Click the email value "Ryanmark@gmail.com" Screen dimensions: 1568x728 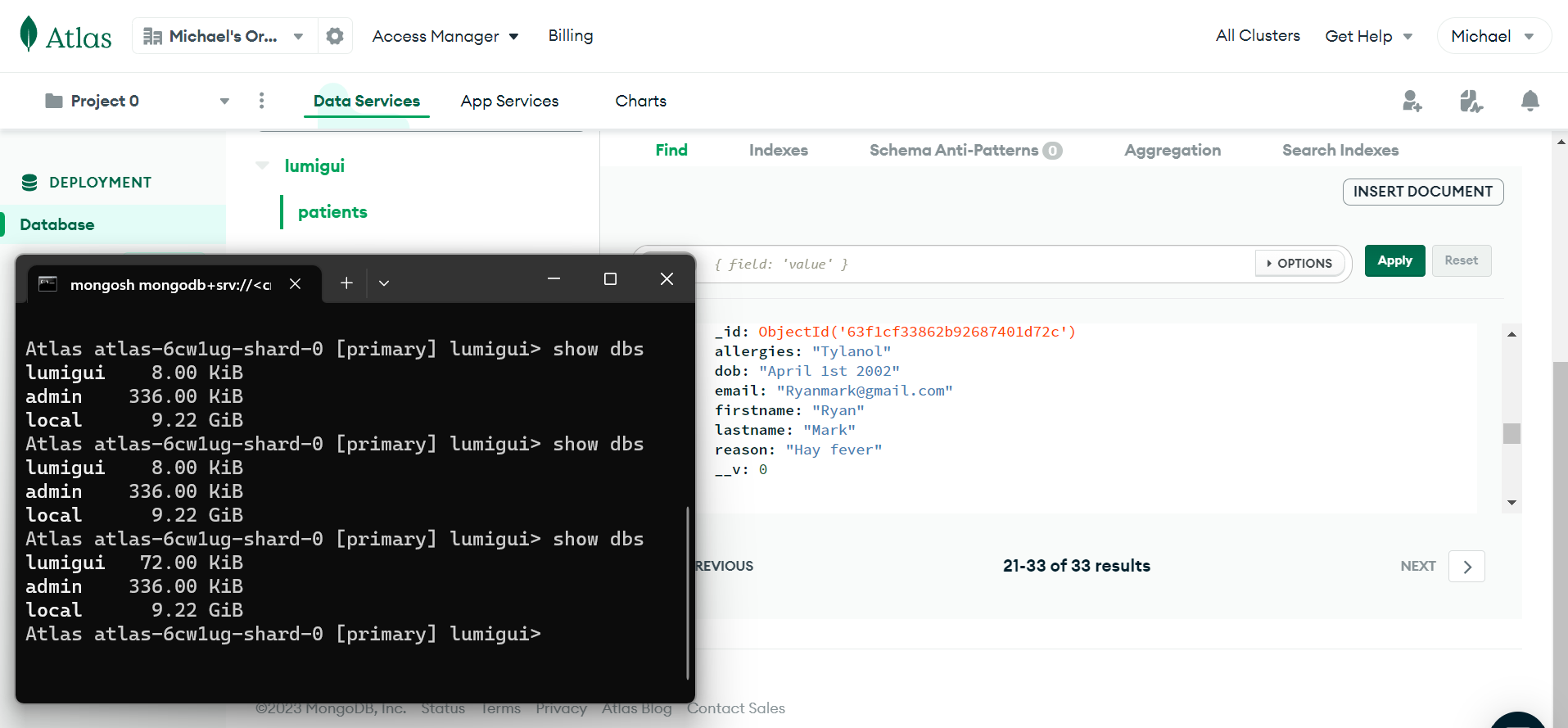pos(865,391)
